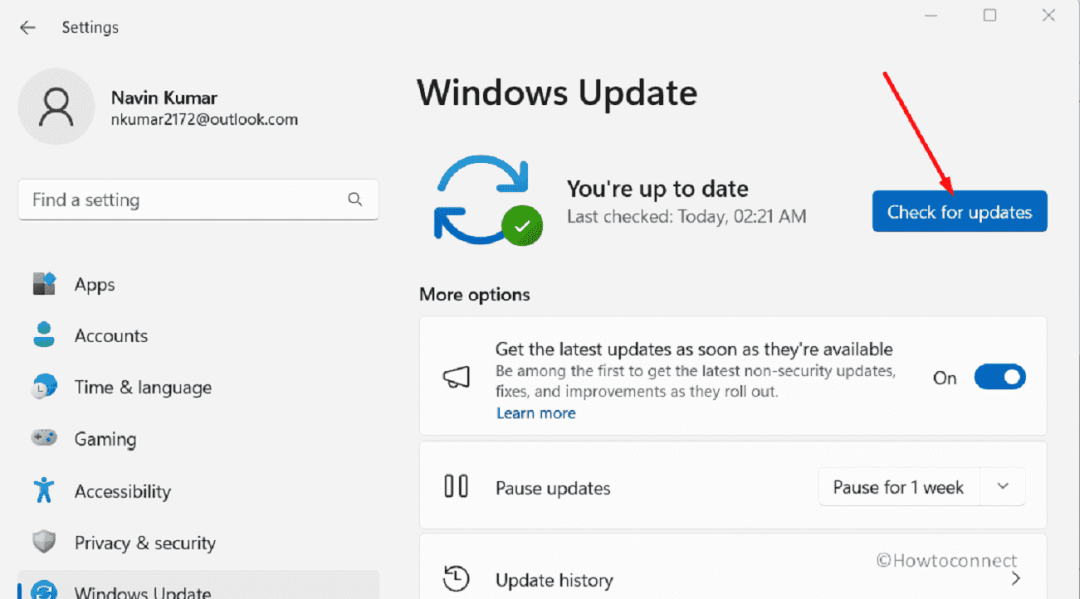
Task: Click the back arrow in Settings header
Action: point(27,28)
